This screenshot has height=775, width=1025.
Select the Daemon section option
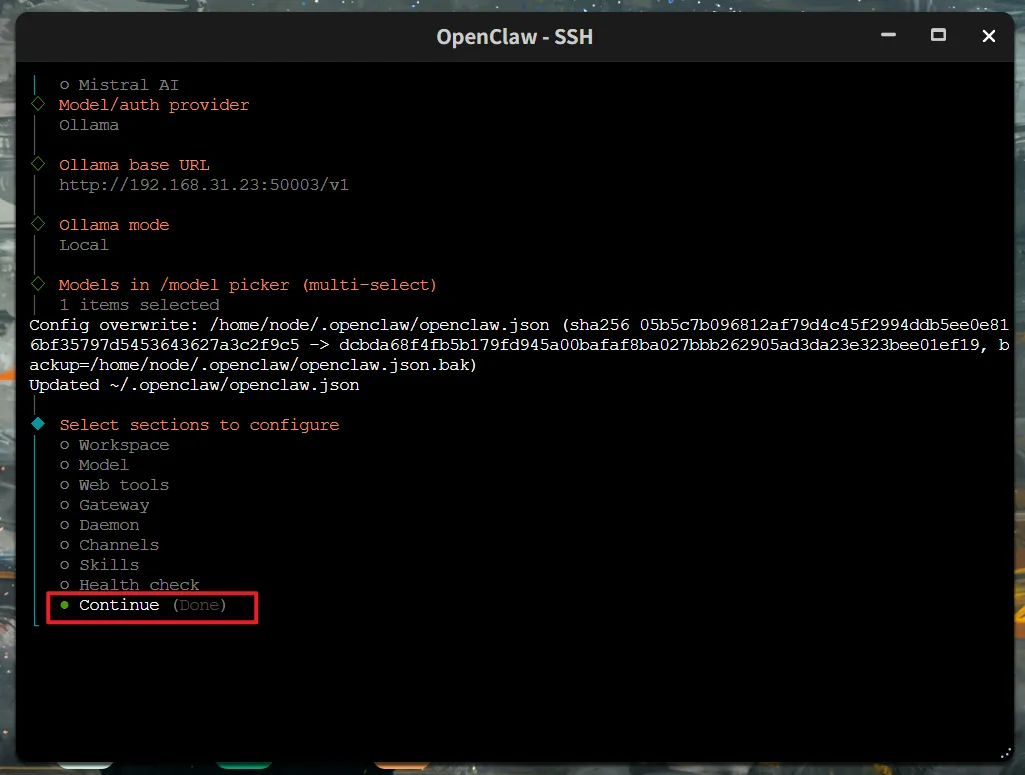click(x=99, y=525)
